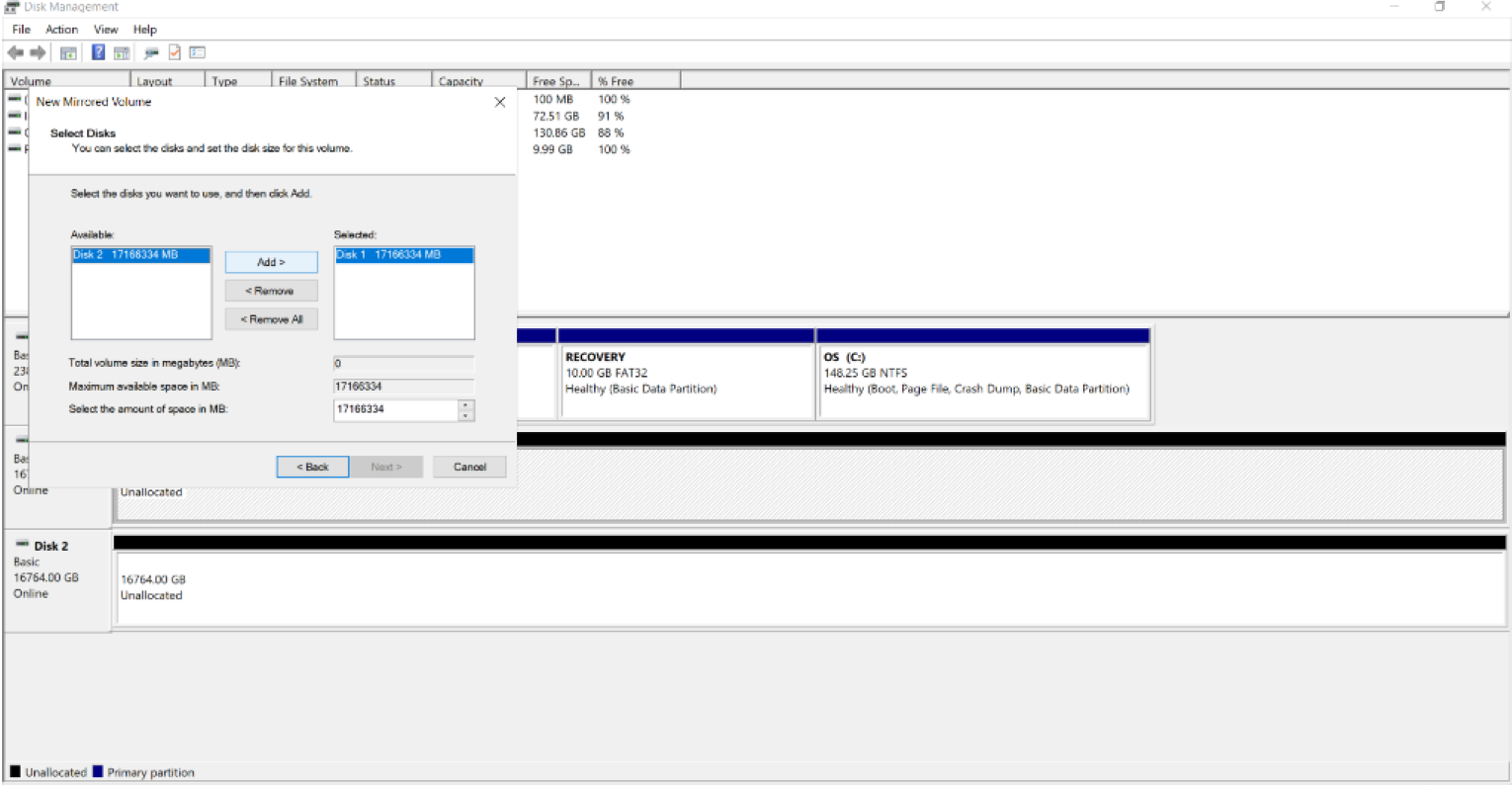Click the Forward arrow toolbar icon
Screen dimensions: 1512x785
[39, 53]
